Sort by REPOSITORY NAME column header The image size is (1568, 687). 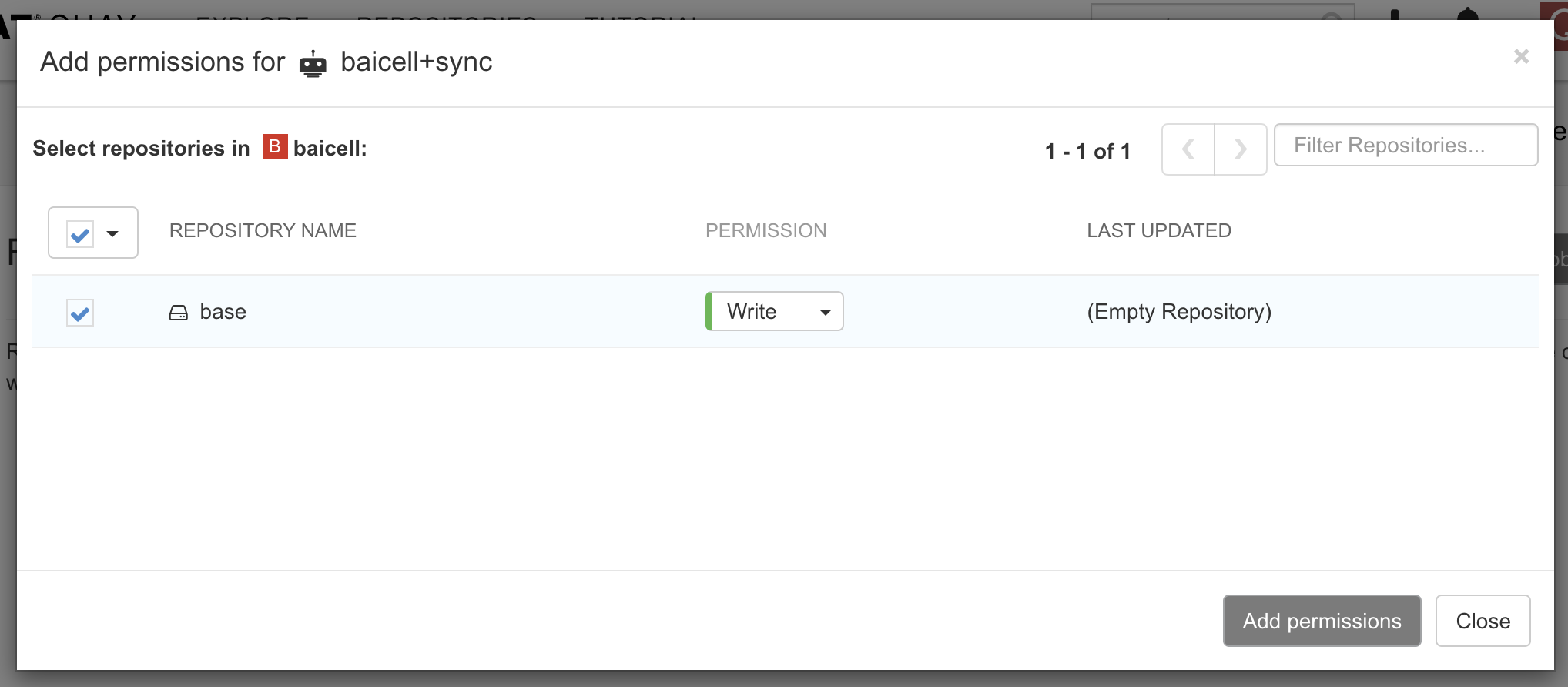point(263,230)
